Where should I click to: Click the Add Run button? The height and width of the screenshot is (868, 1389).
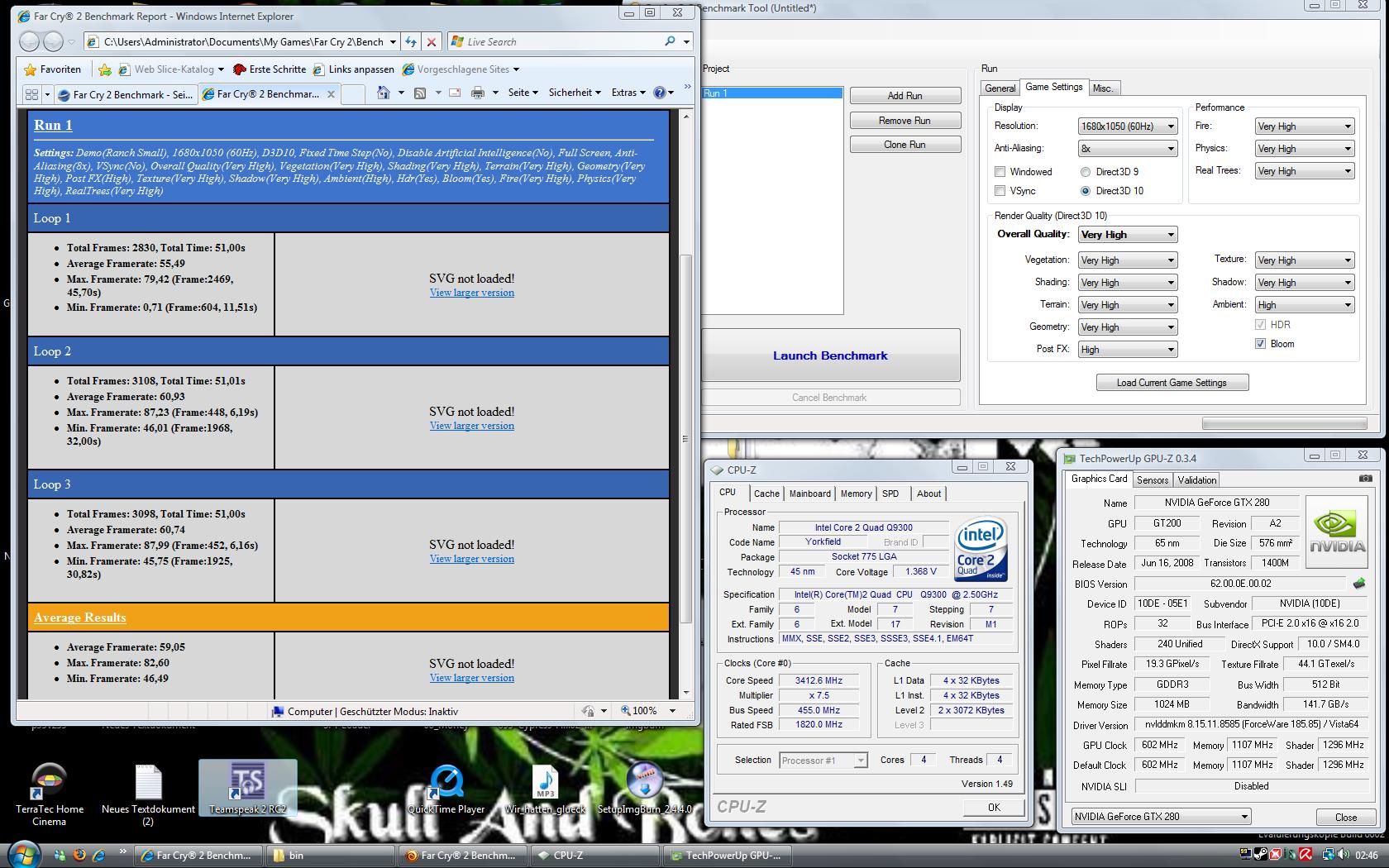pyautogui.click(x=905, y=96)
